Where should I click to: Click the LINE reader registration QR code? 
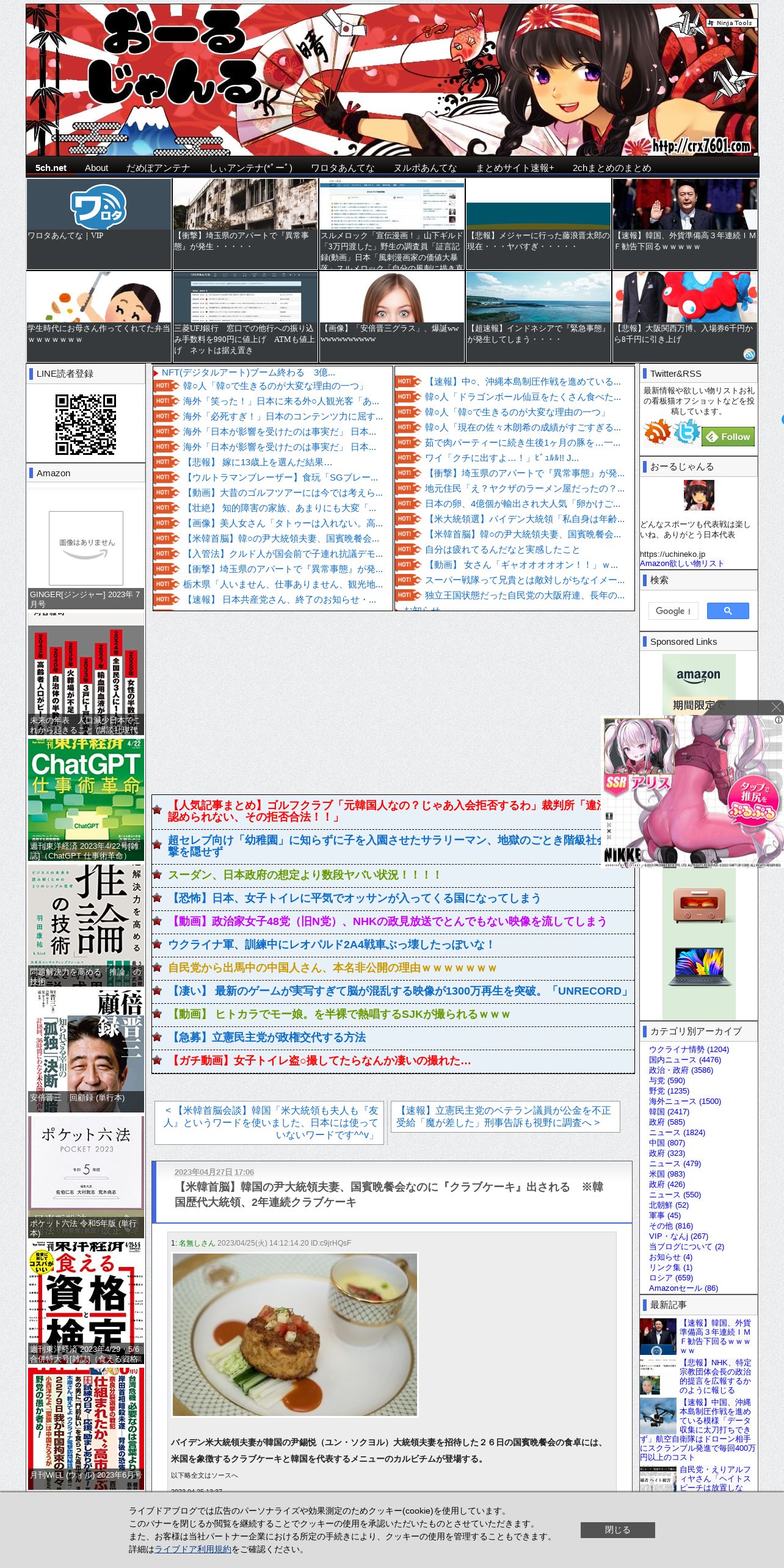[85, 424]
